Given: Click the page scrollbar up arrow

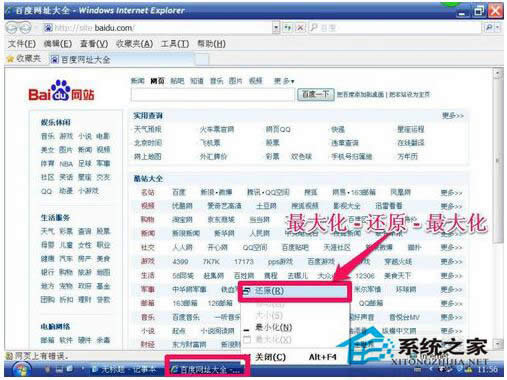Looking at the screenshot, I should tap(498, 73).
